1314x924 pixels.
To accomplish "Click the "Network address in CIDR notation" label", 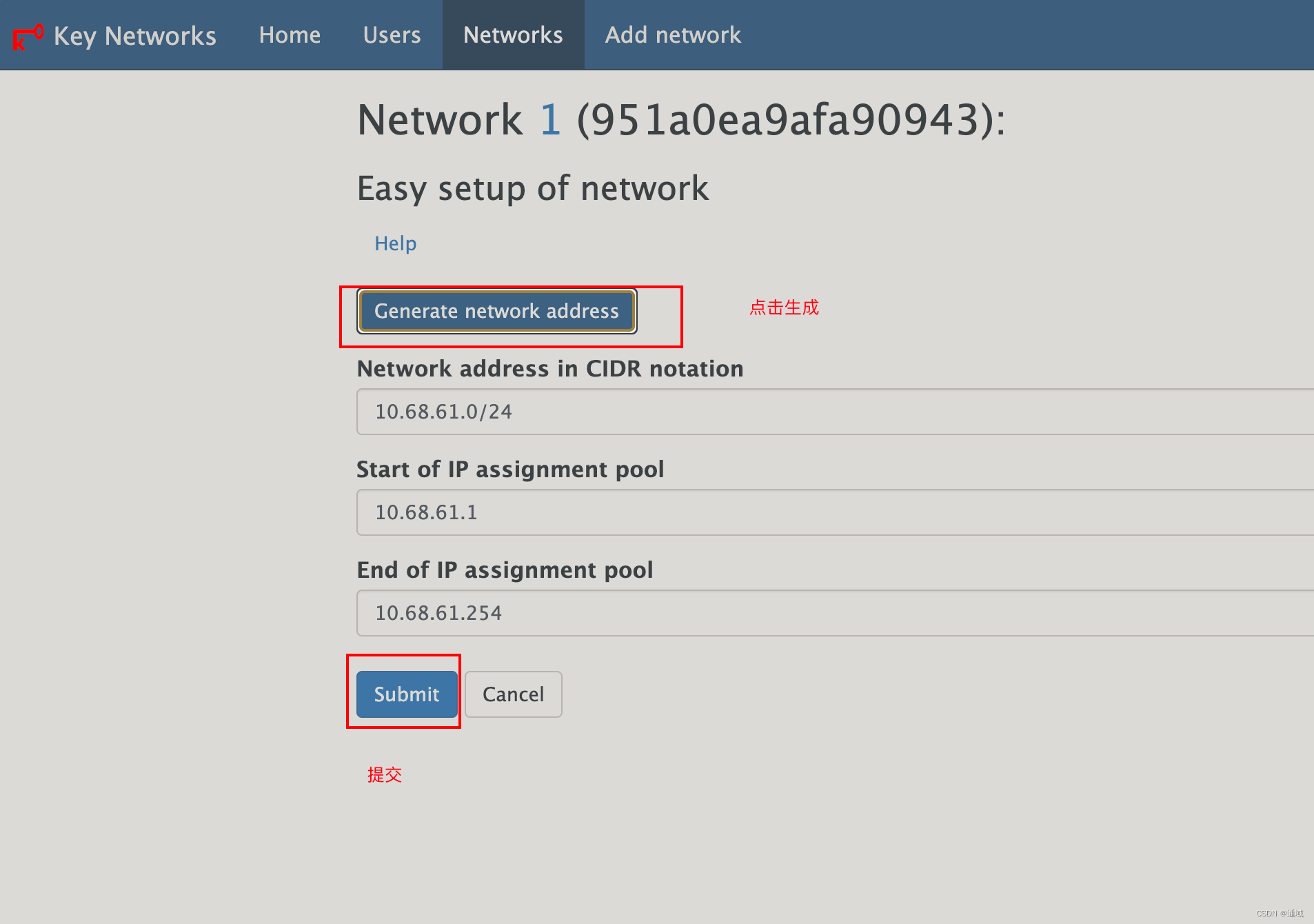I will pos(550,369).
